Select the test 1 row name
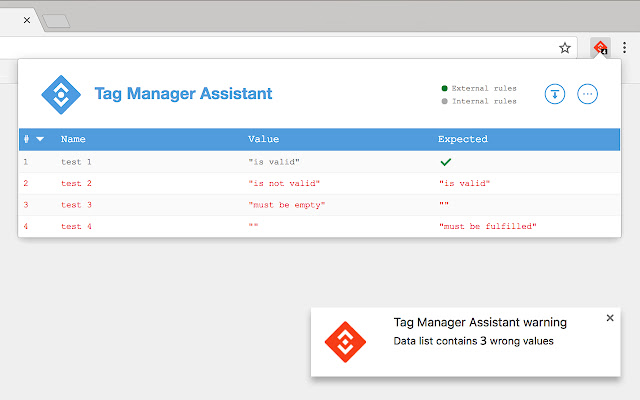Viewport: 640px width, 400px height. point(76,162)
